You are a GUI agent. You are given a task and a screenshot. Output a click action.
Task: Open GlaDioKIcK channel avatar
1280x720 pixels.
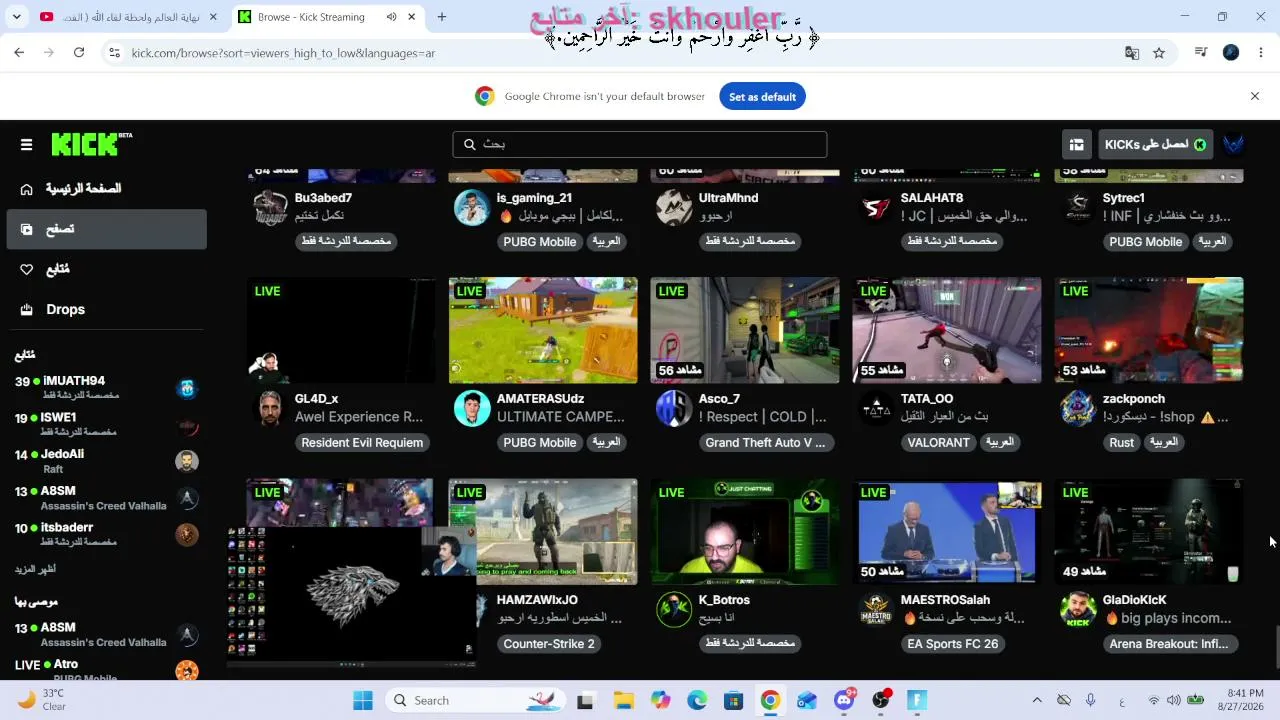[x=1078, y=610]
